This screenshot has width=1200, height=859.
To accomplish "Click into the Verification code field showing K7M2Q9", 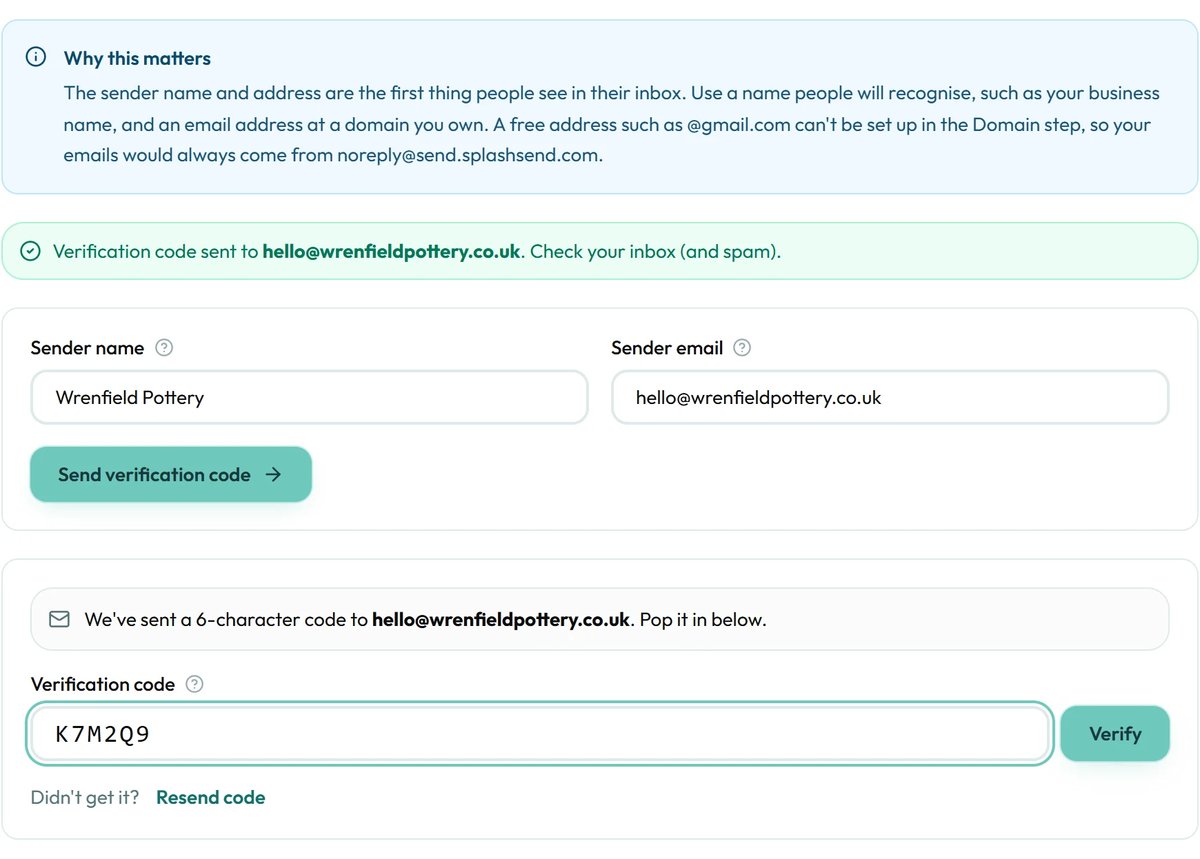I will pos(540,734).
